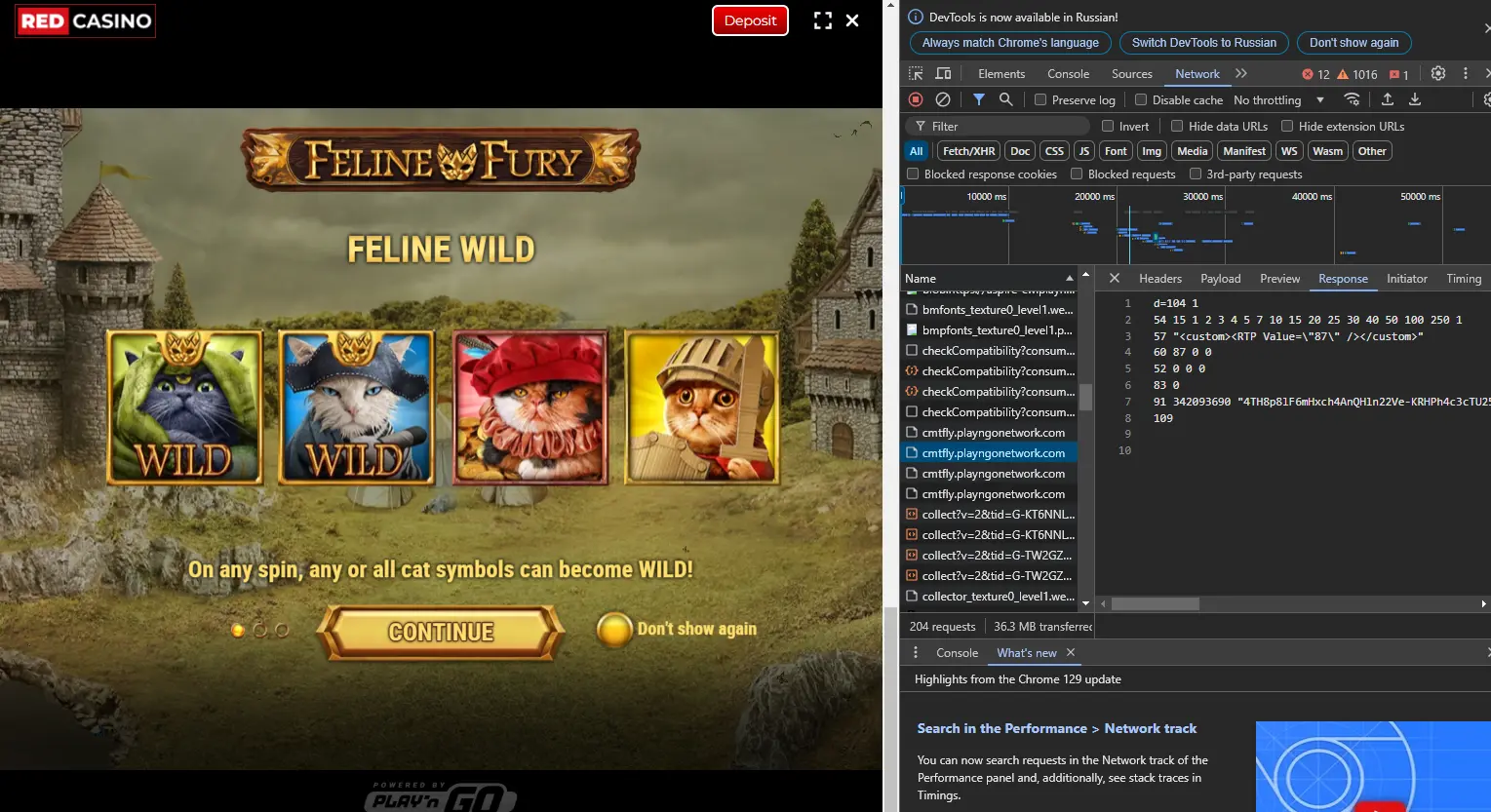Select the pirate hat cat WILD symbol
1491x812 pixels.
(x=357, y=407)
